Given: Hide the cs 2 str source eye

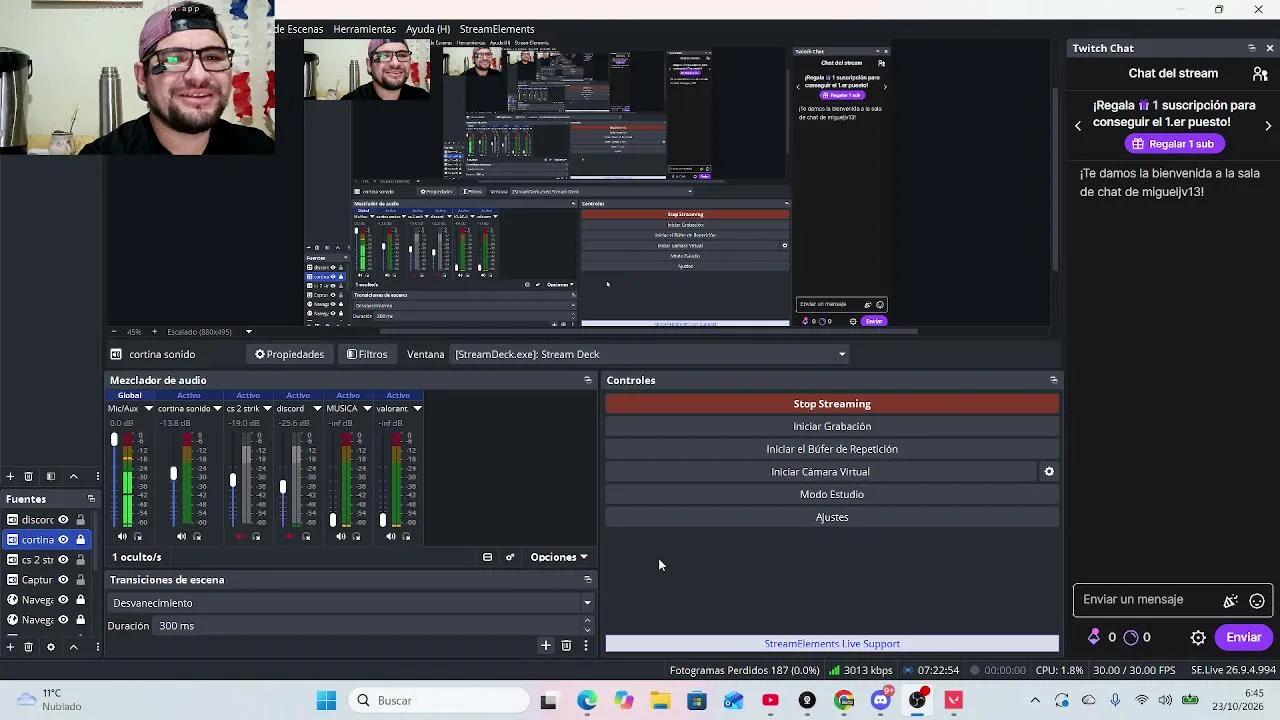Looking at the screenshot, I should [63, 560].
